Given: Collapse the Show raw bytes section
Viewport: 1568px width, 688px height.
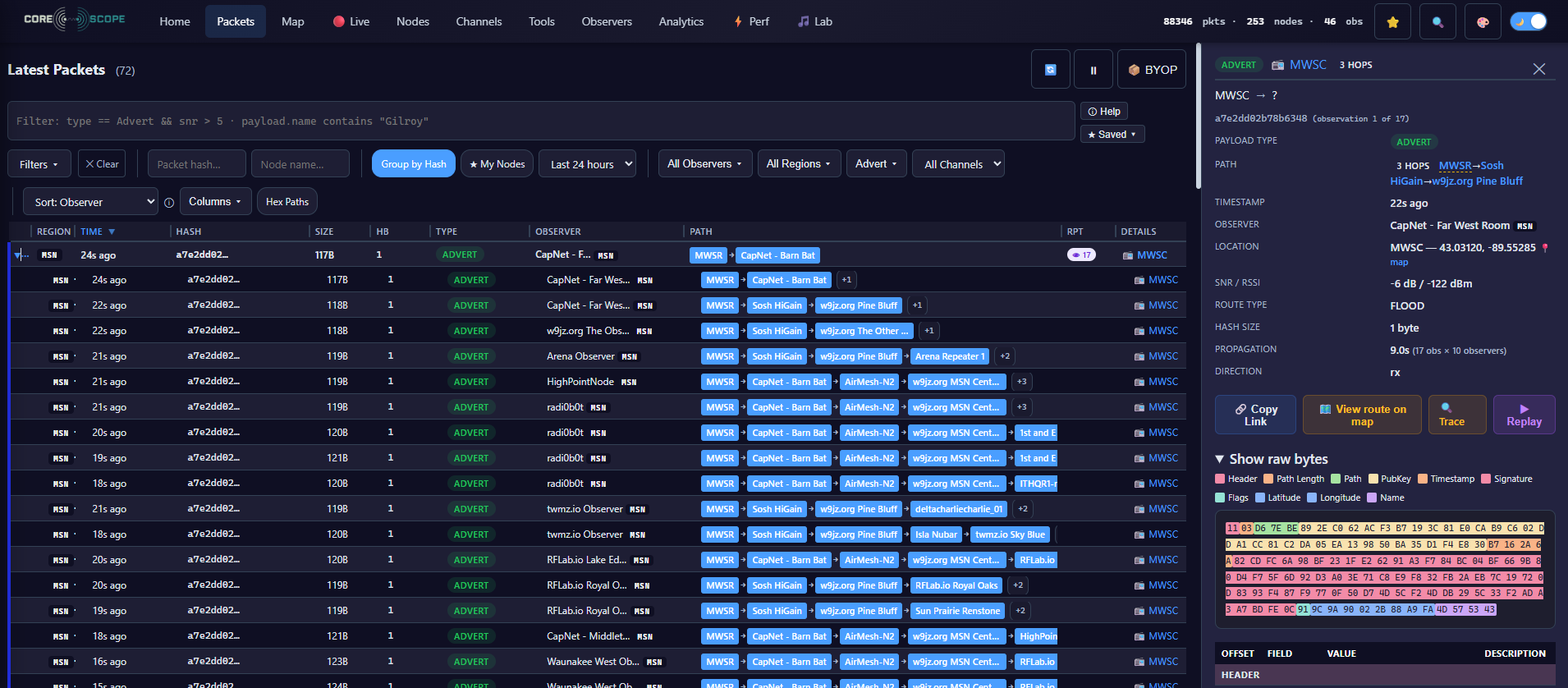Looking at the screenshot, I should point(1271,459).
